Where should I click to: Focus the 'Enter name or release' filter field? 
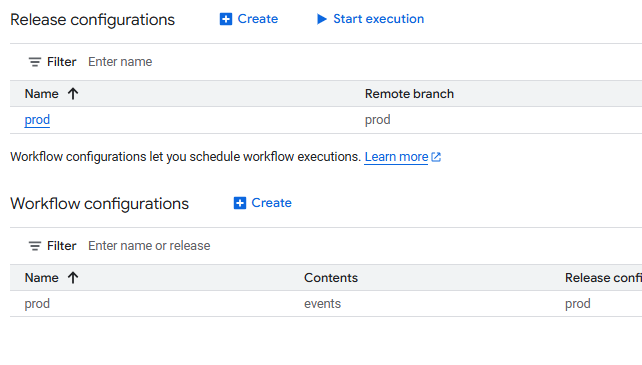149,246
